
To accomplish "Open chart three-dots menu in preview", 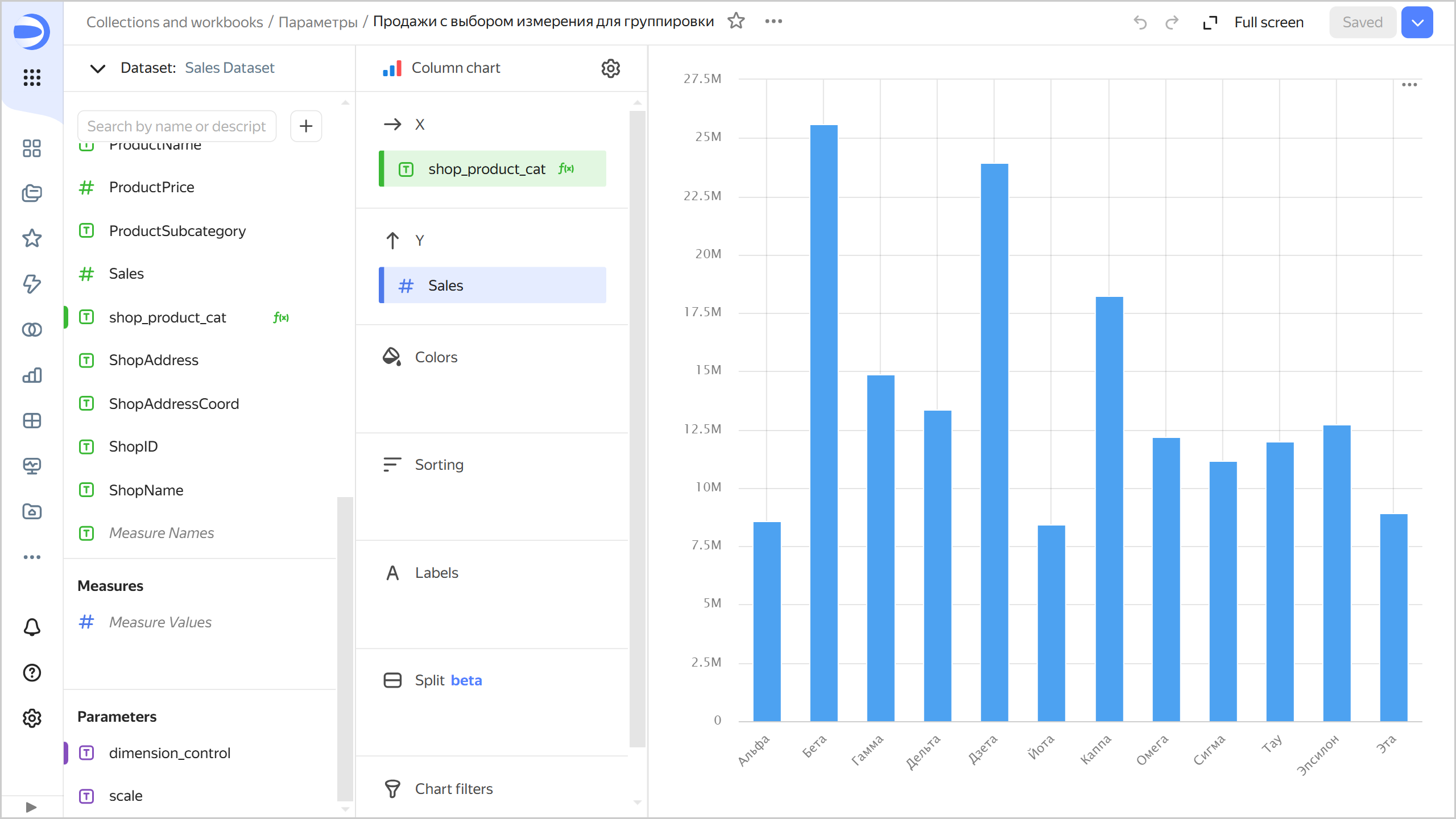I will pos(1409,85).
